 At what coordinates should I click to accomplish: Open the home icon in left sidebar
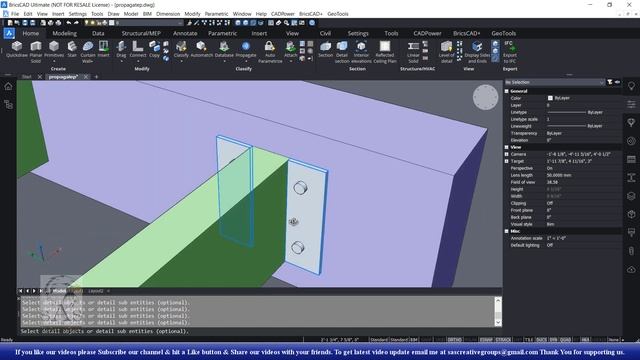(8, 86)
